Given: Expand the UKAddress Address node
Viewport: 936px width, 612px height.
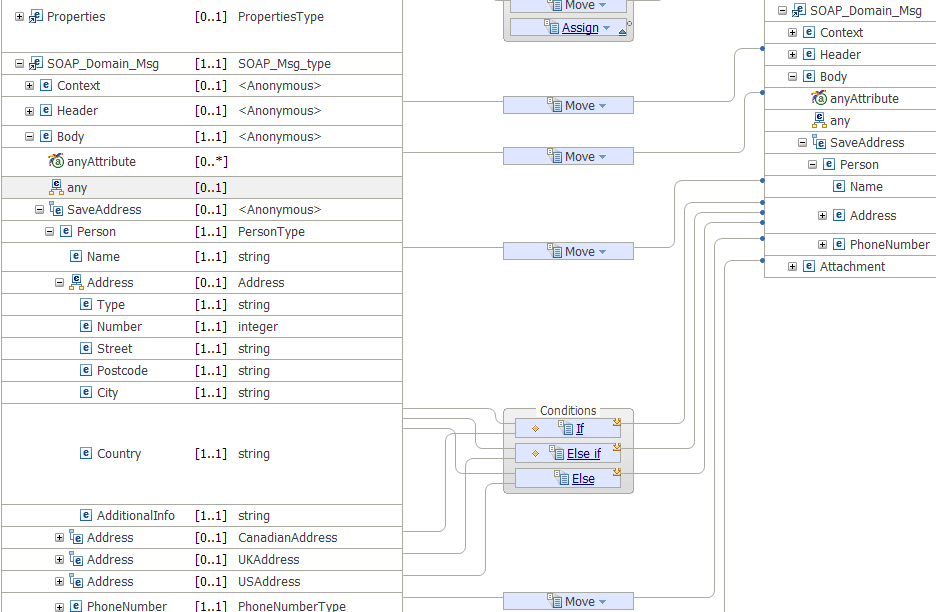Looking at the screenshot, I should 60,560.
